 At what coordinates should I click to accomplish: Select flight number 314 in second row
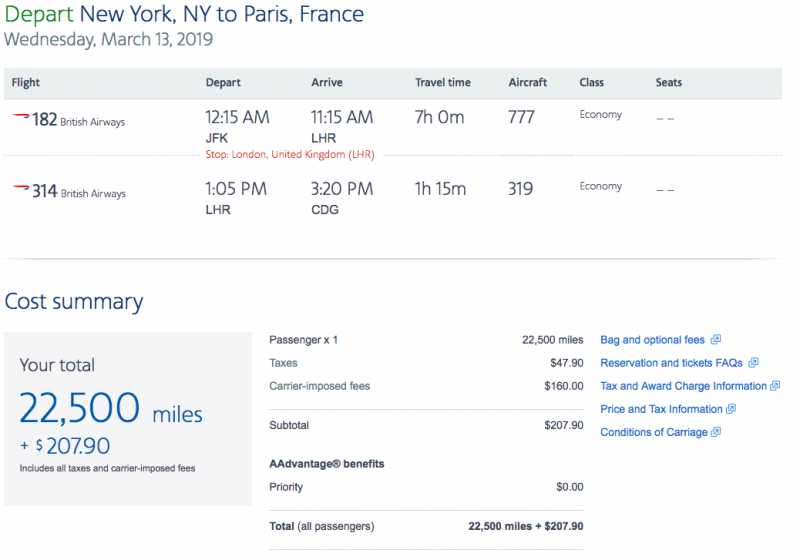pos(44,191)
